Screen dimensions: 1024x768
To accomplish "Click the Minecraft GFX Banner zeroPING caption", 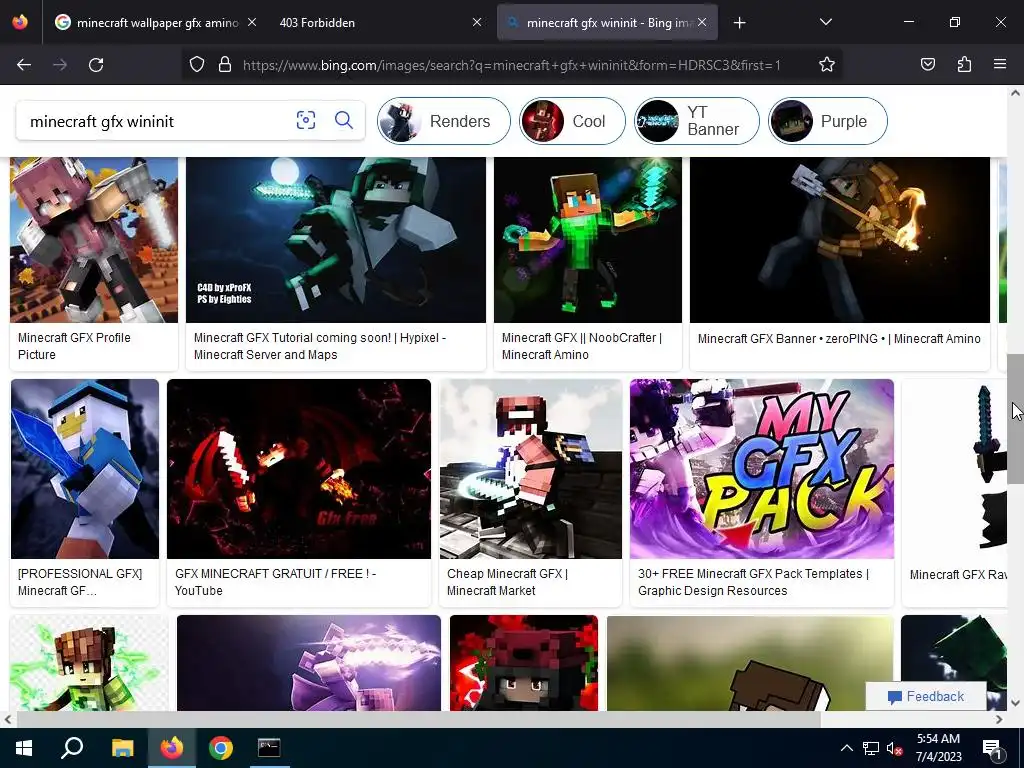I will pyautogui.click(x=839, y=338).
